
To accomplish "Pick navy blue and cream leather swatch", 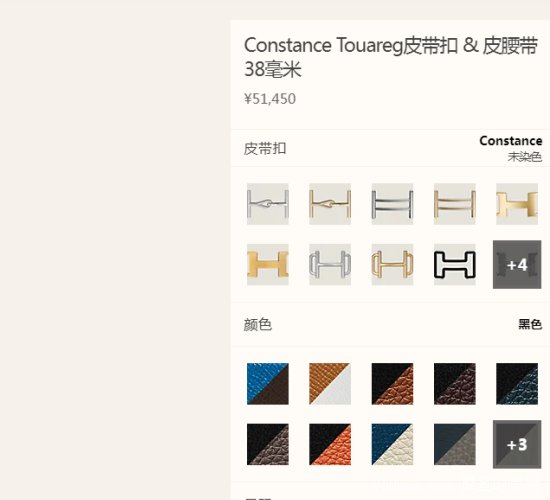I will [392, 444].
